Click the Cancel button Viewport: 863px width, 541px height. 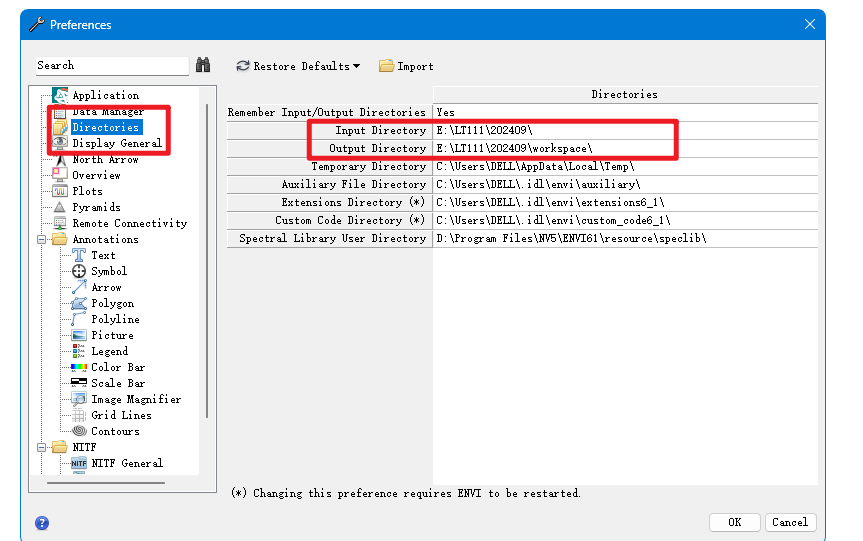point(790,522)
